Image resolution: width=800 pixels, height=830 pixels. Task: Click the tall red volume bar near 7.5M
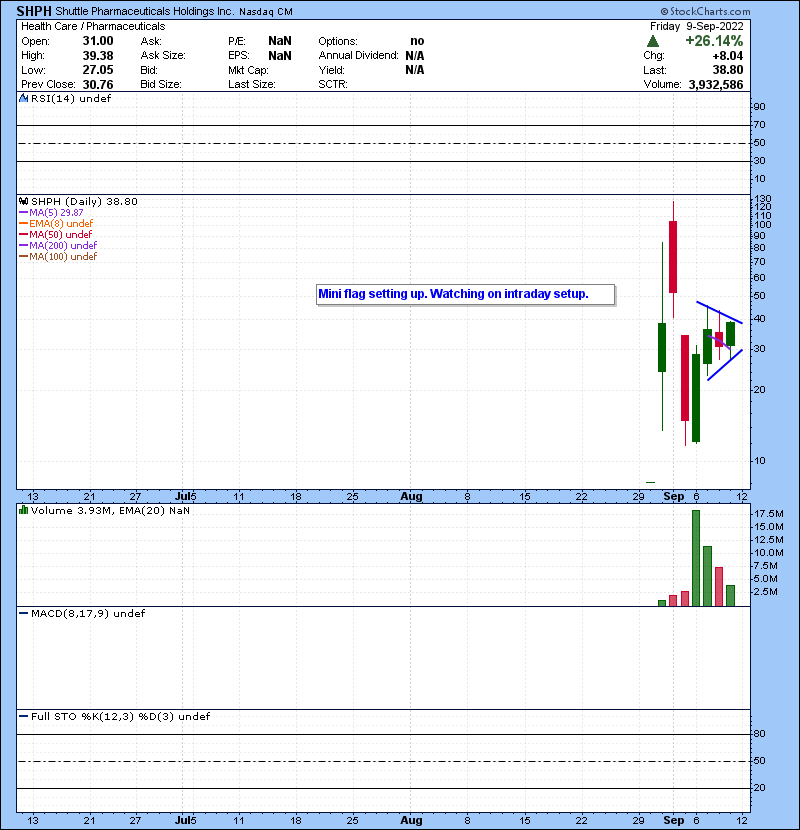point(719,587)
